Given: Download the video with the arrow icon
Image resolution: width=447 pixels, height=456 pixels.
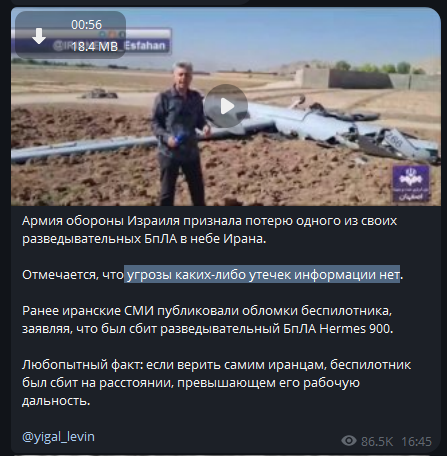Looking at the screenshot, I should 39,36.
